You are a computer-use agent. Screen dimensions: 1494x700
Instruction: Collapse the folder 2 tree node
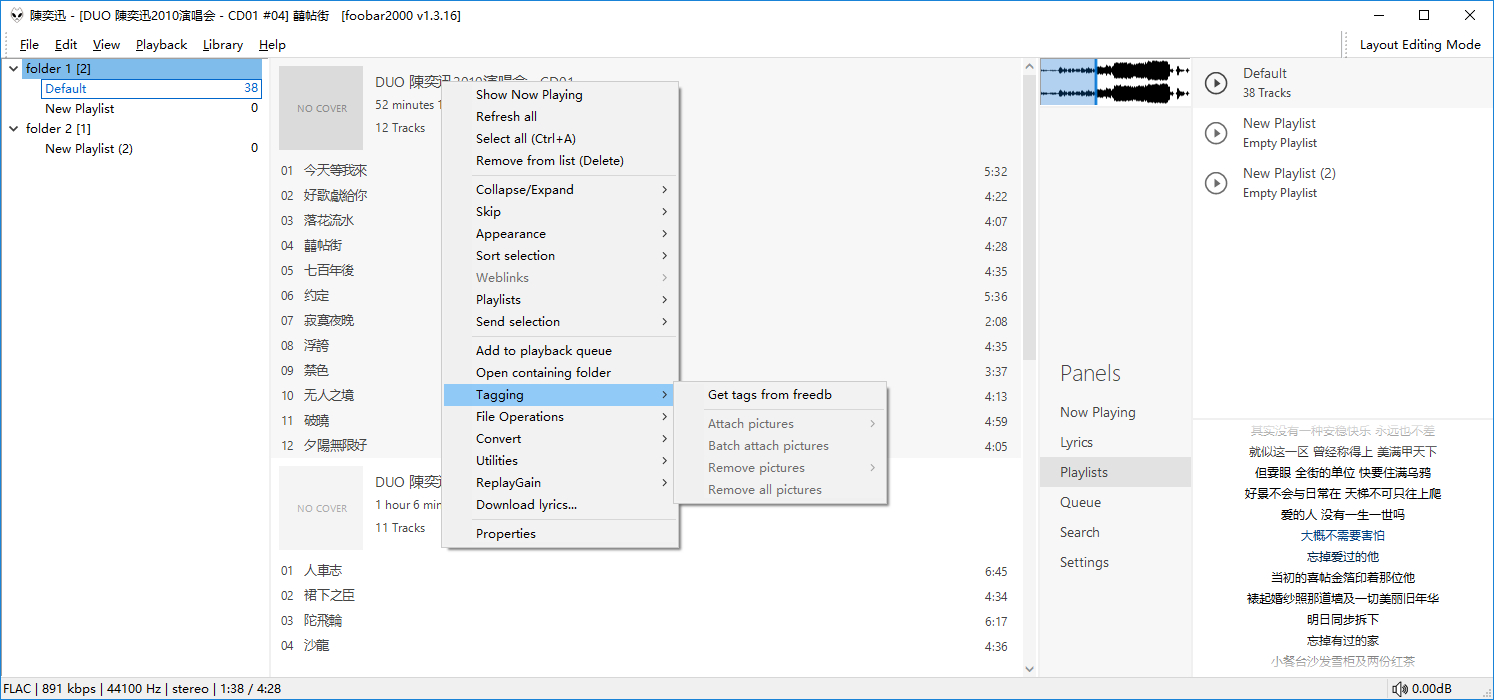coord(13,129)
